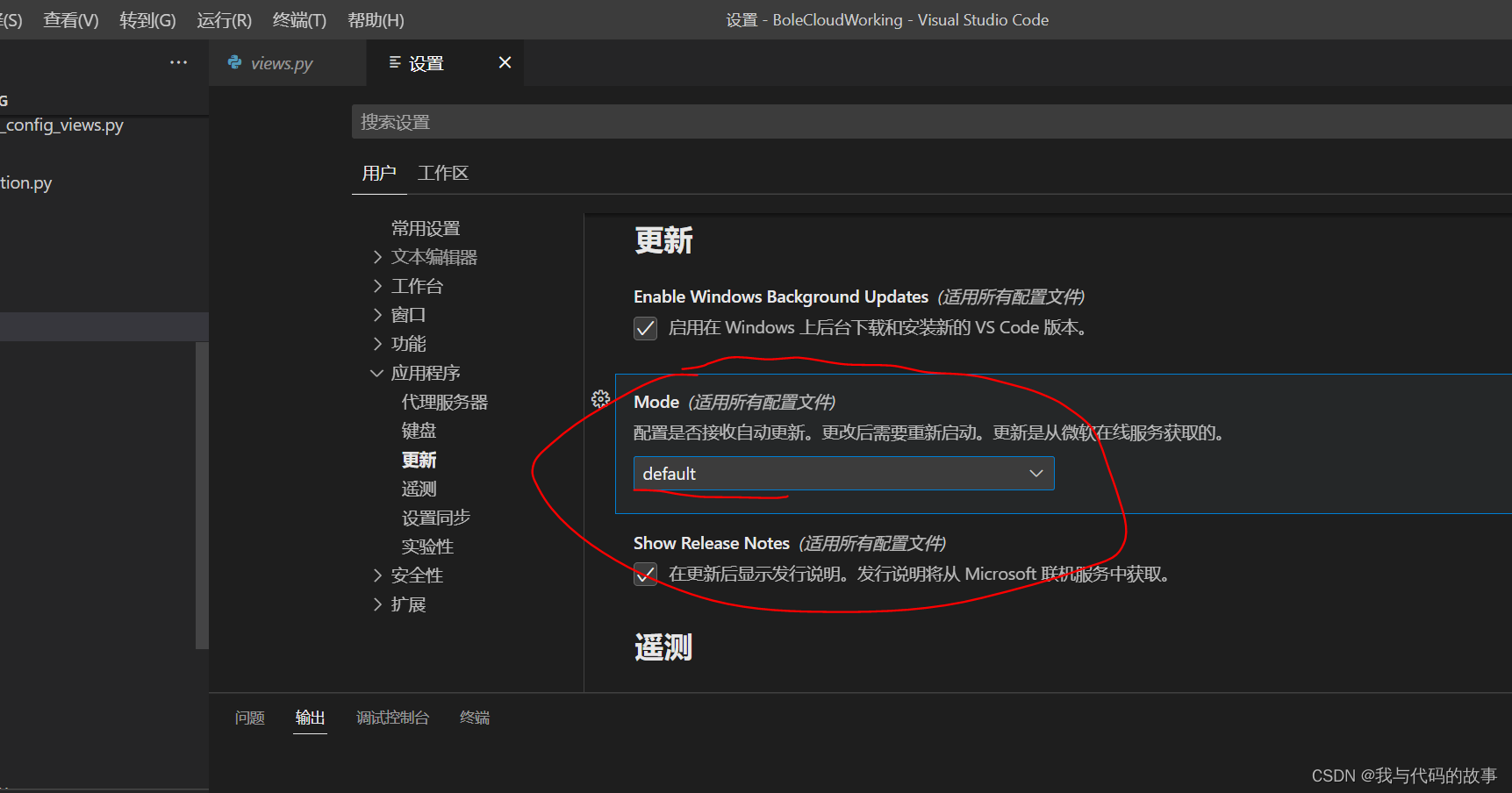The height and width of the screenshot is (793, 1512).
Task: Toggle Enable Windows Background Updates checkbox
Action: tap(646, 328)
